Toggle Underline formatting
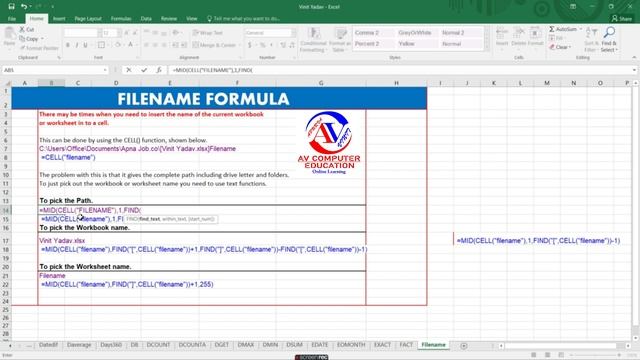 (85, 45)
